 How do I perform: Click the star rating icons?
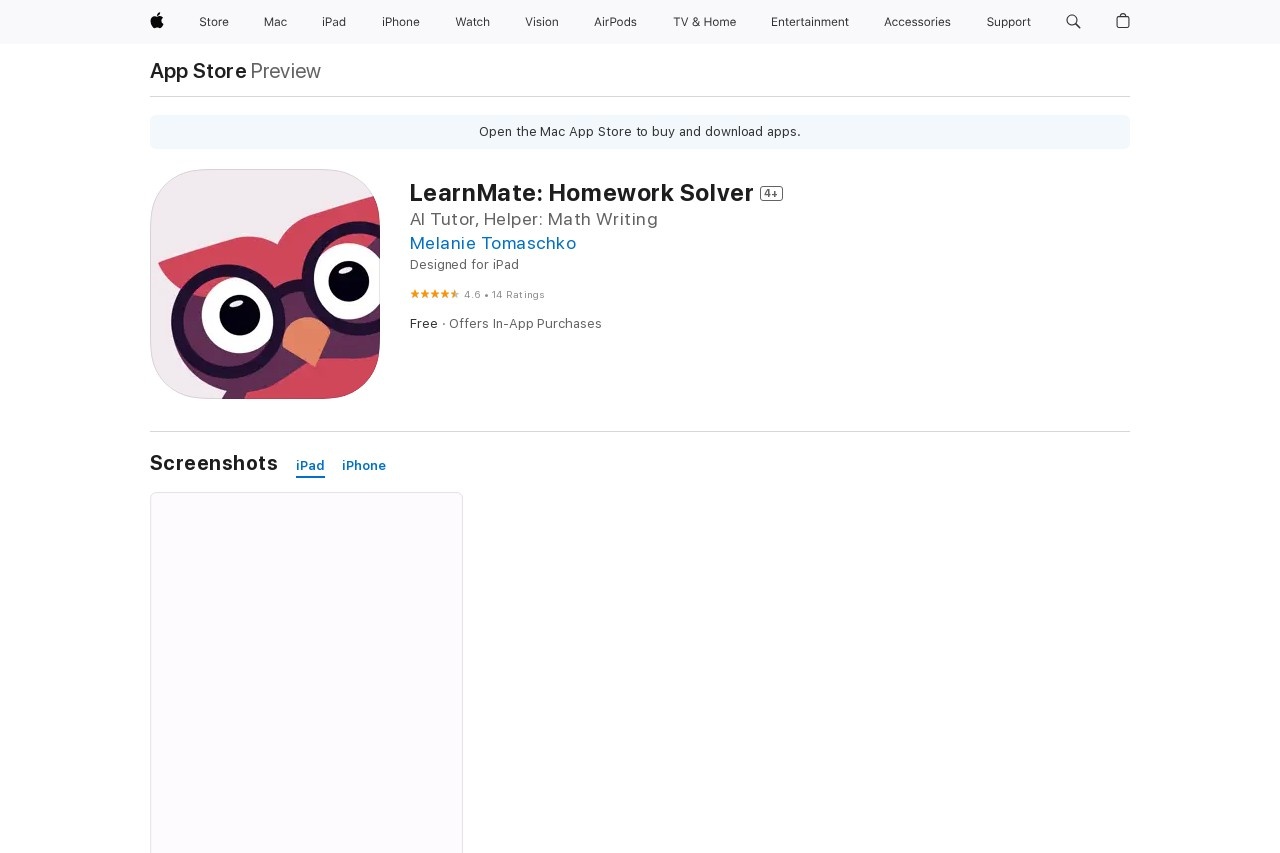(x=434, y=294)
